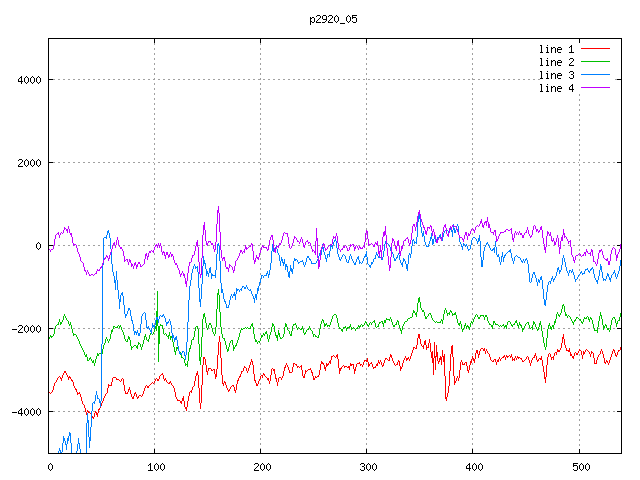Click the 300 x-axis tick label

[367, 466]
